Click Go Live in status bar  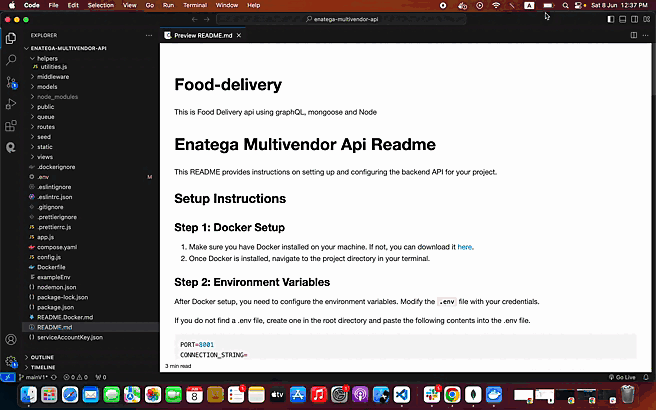pyautogui.click(x=624, y=377)
